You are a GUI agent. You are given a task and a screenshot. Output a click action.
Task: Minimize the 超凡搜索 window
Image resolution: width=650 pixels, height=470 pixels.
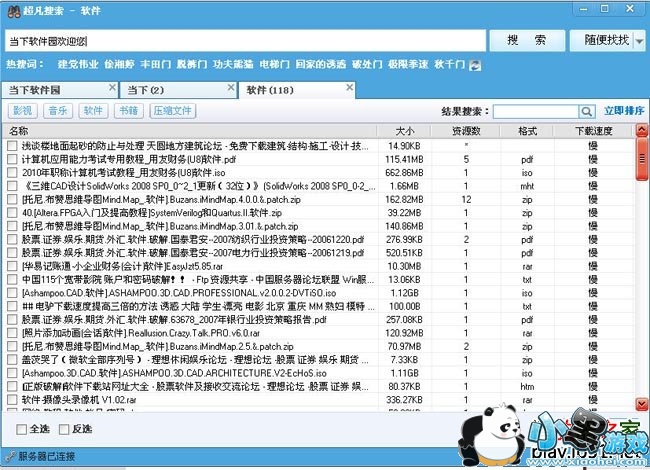(583, 9)
